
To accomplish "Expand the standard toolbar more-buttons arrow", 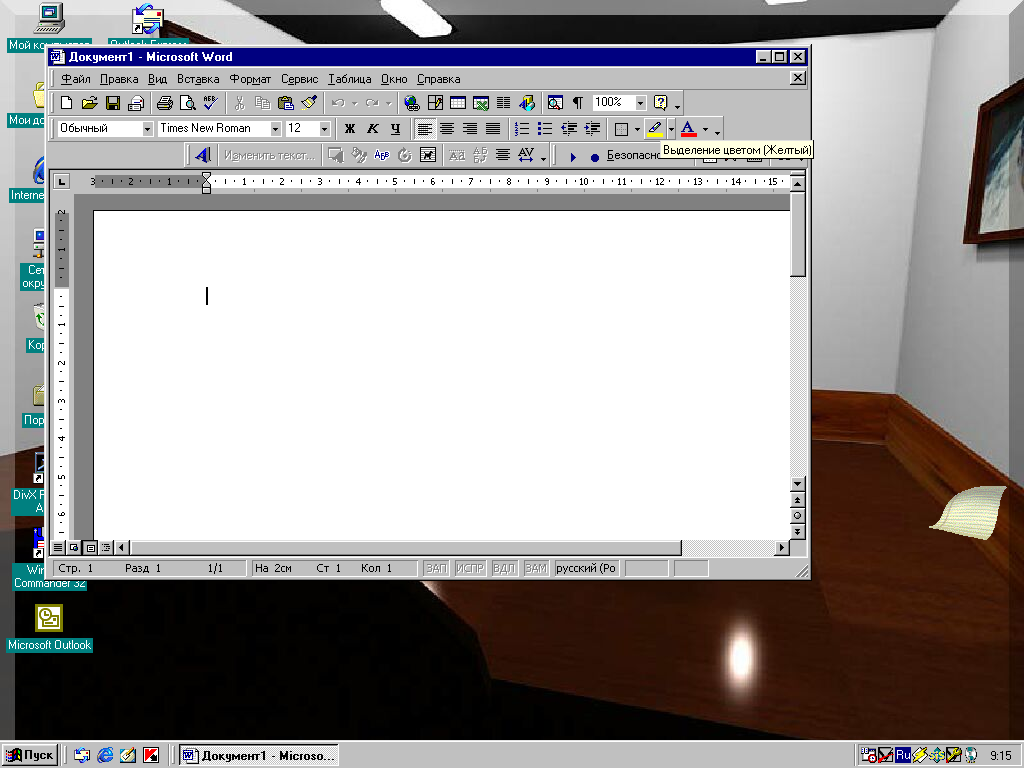I will [677, 104].
